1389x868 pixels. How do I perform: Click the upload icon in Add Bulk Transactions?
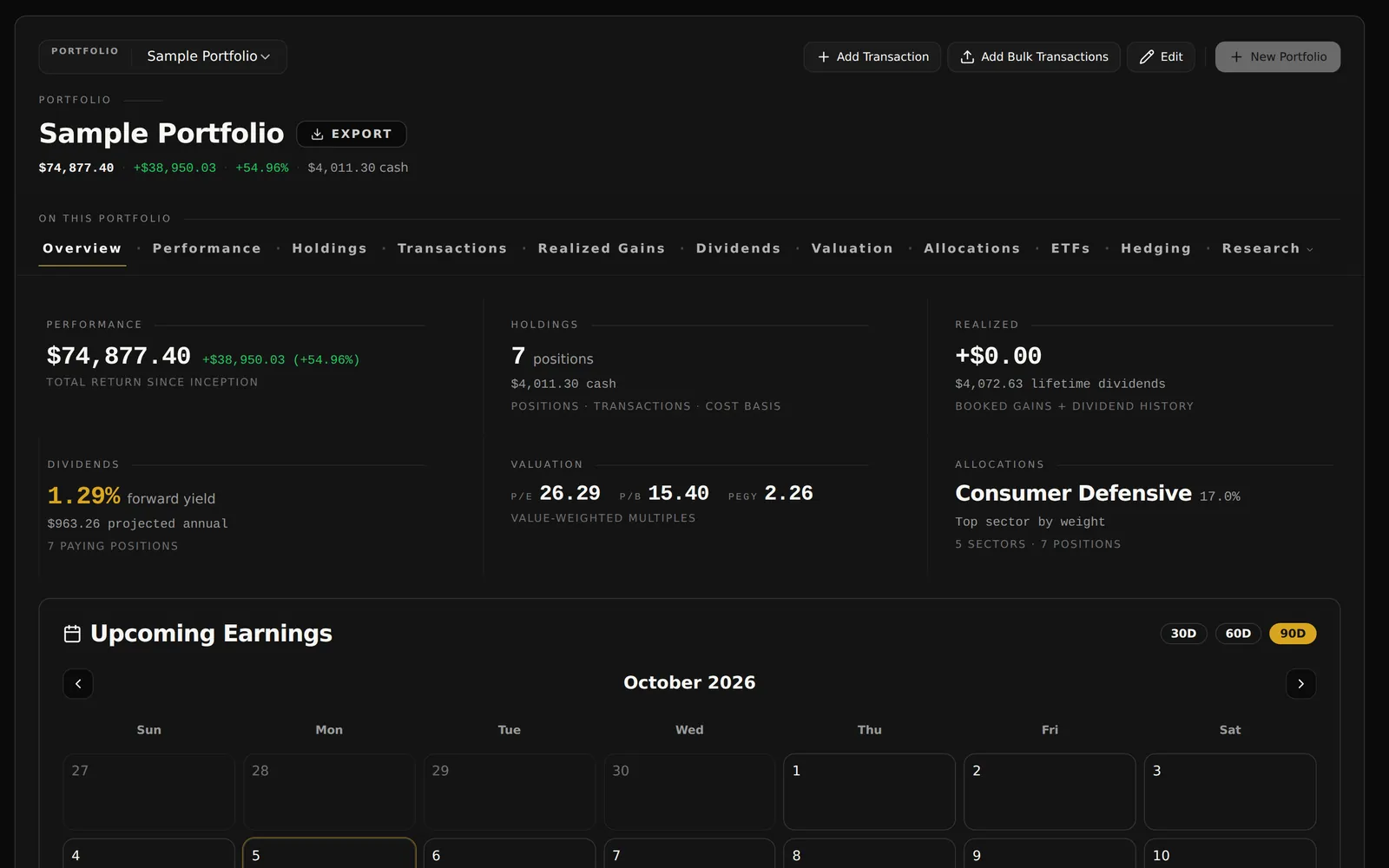point(967,56)
